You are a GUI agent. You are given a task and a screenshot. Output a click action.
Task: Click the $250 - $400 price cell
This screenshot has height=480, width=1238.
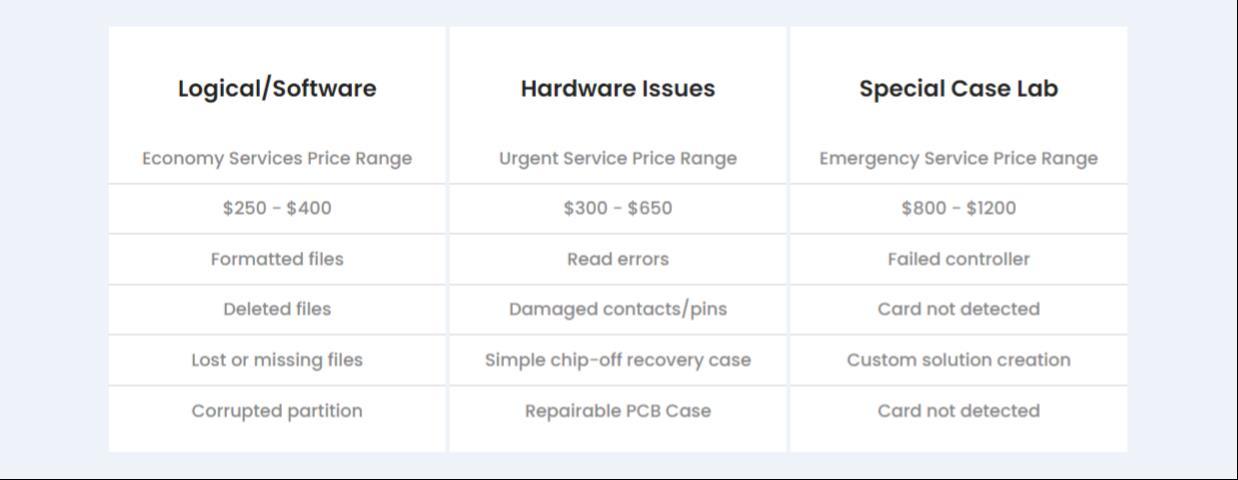[x=277, y=208]
